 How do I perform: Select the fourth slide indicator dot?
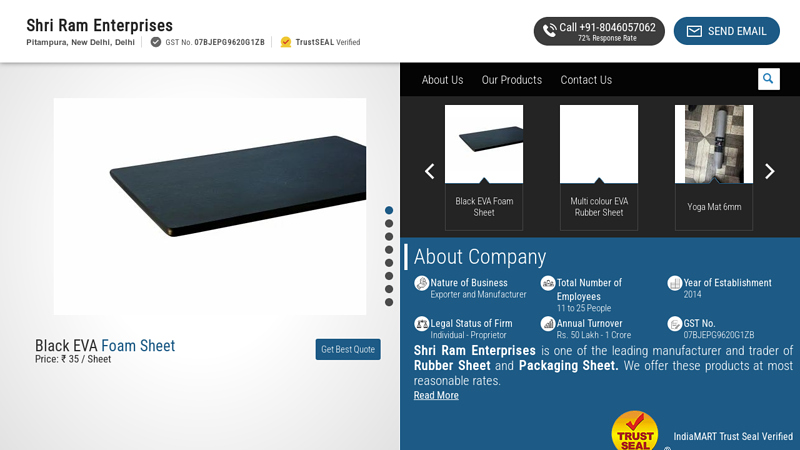(389, 249)
